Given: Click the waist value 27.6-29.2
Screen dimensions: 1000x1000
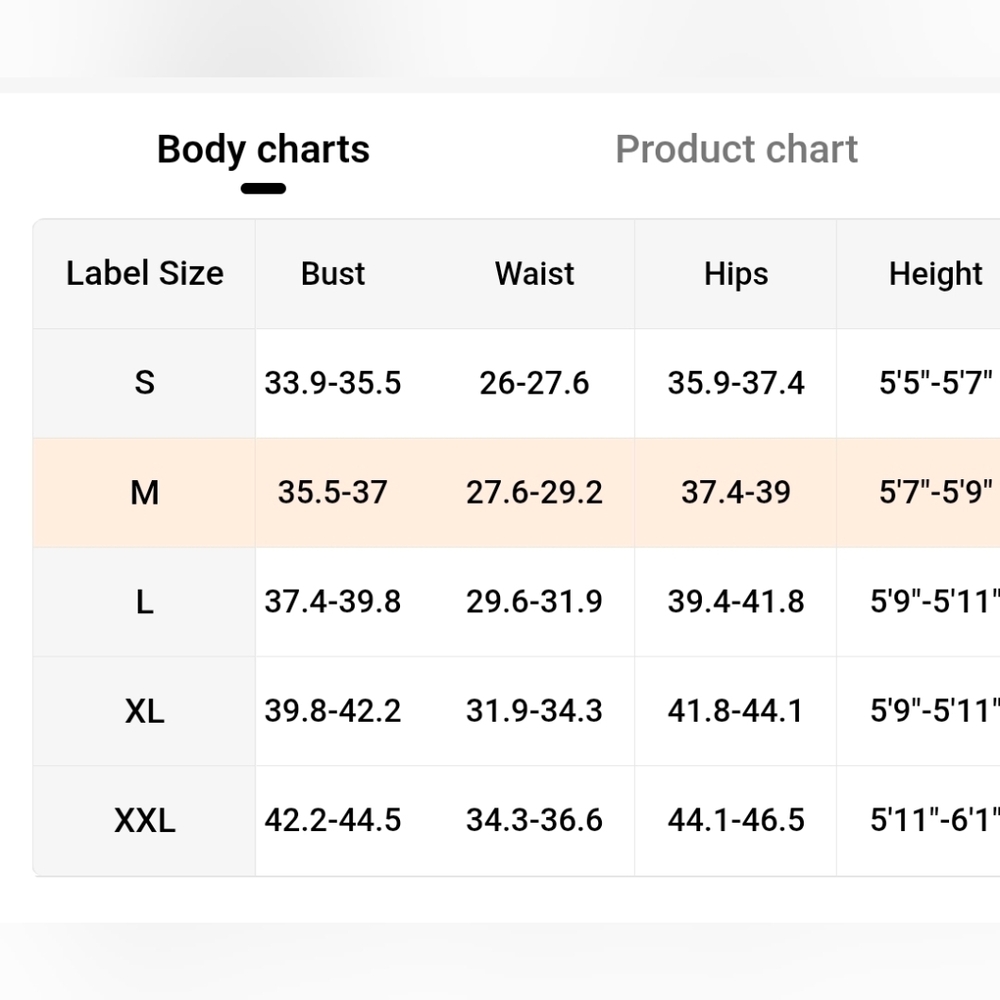Looking at the screenshot, I should point(534,492).
